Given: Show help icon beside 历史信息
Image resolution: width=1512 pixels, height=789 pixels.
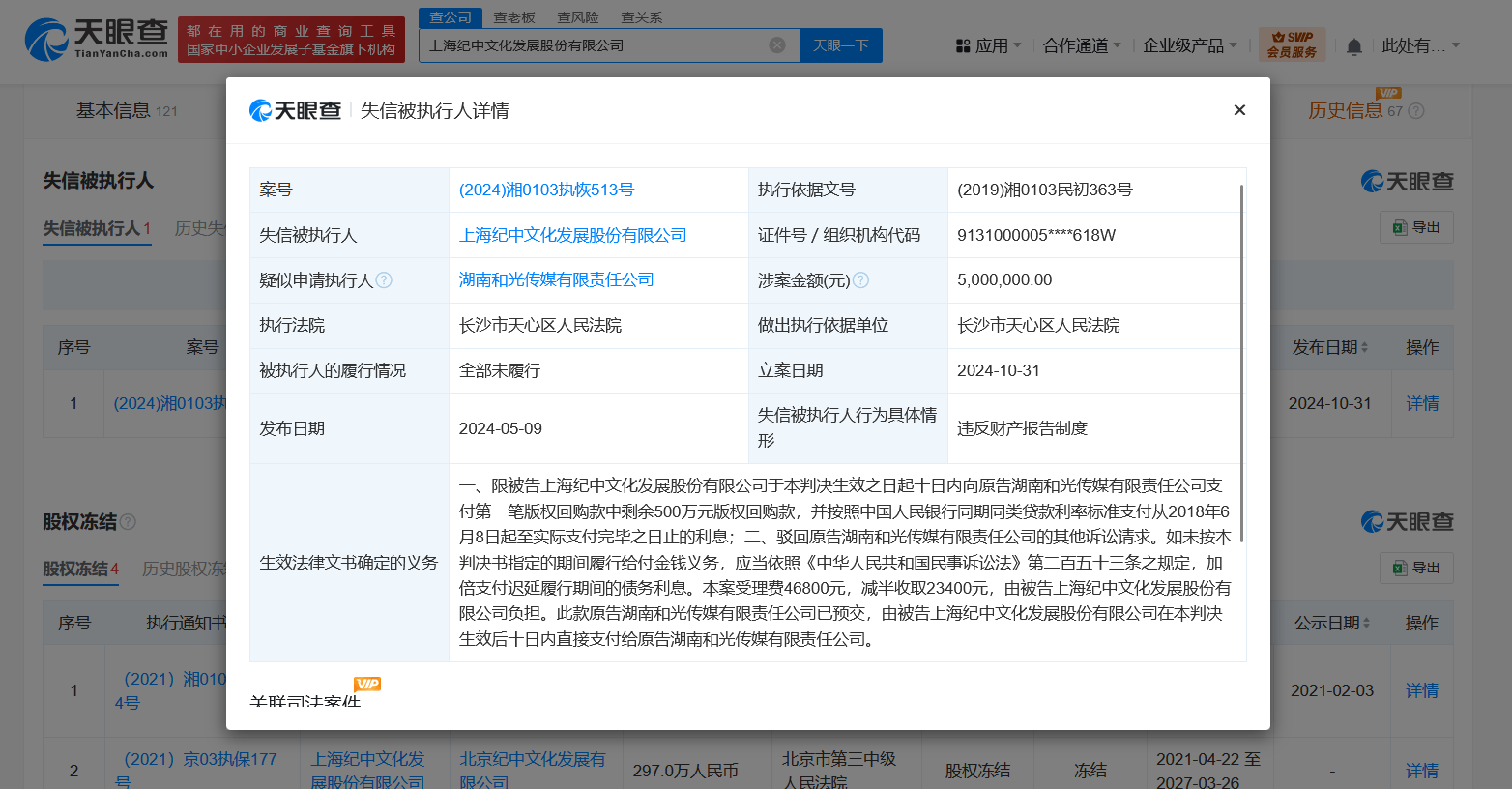Looking at the screenshot, I should pyautogui.click(x=1416, y=111).
